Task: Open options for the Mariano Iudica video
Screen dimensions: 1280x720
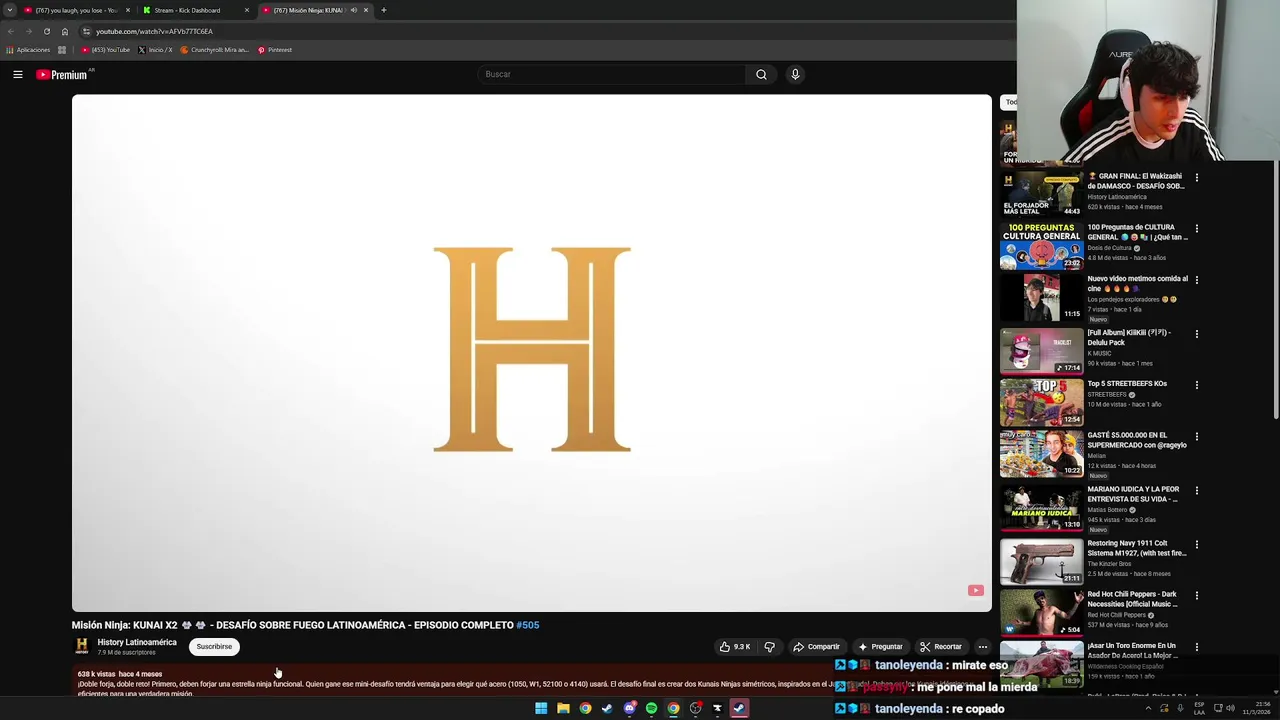Action: [x=1196, y=491]
